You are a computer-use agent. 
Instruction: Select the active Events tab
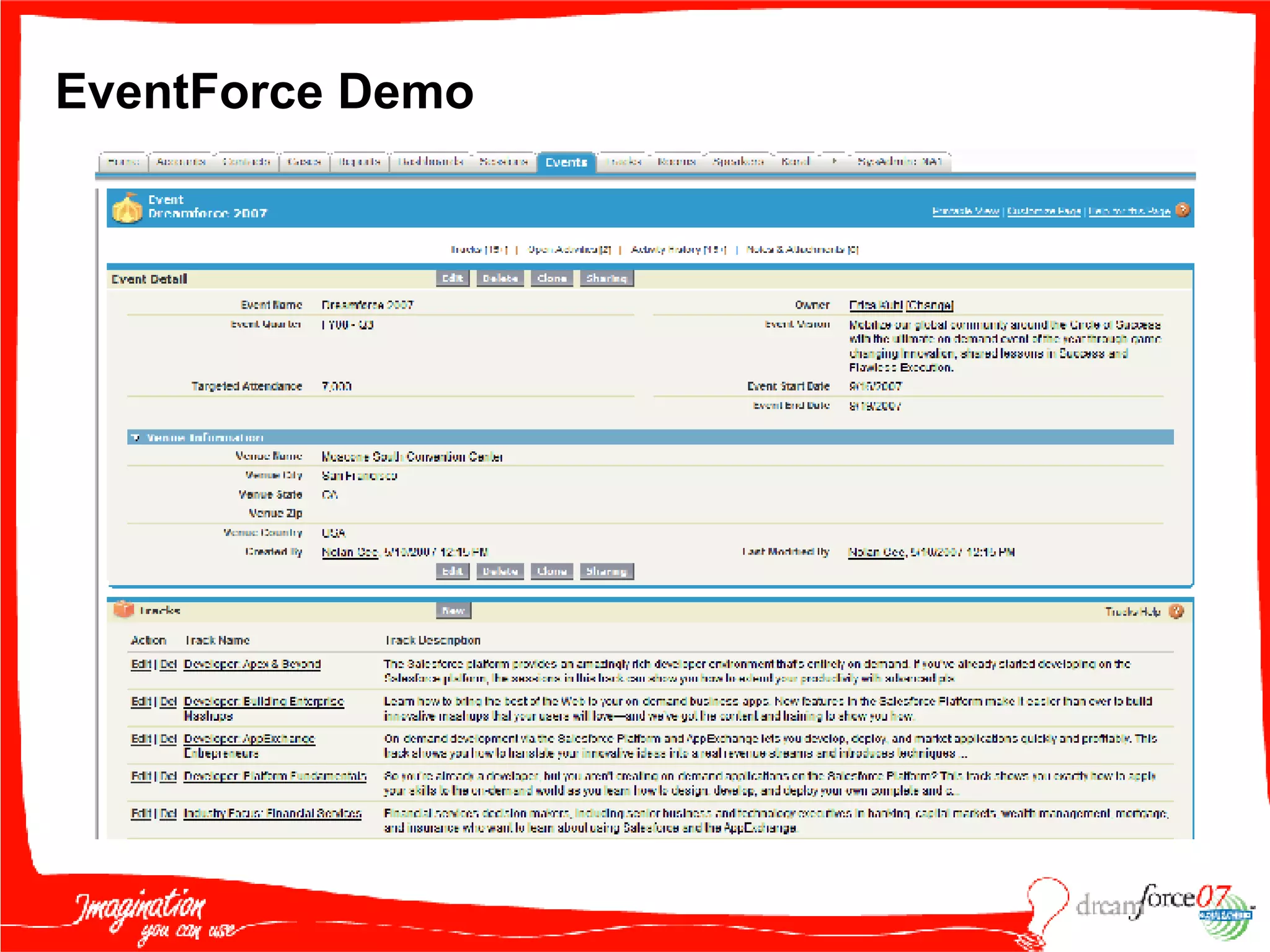tap(566, 162)
